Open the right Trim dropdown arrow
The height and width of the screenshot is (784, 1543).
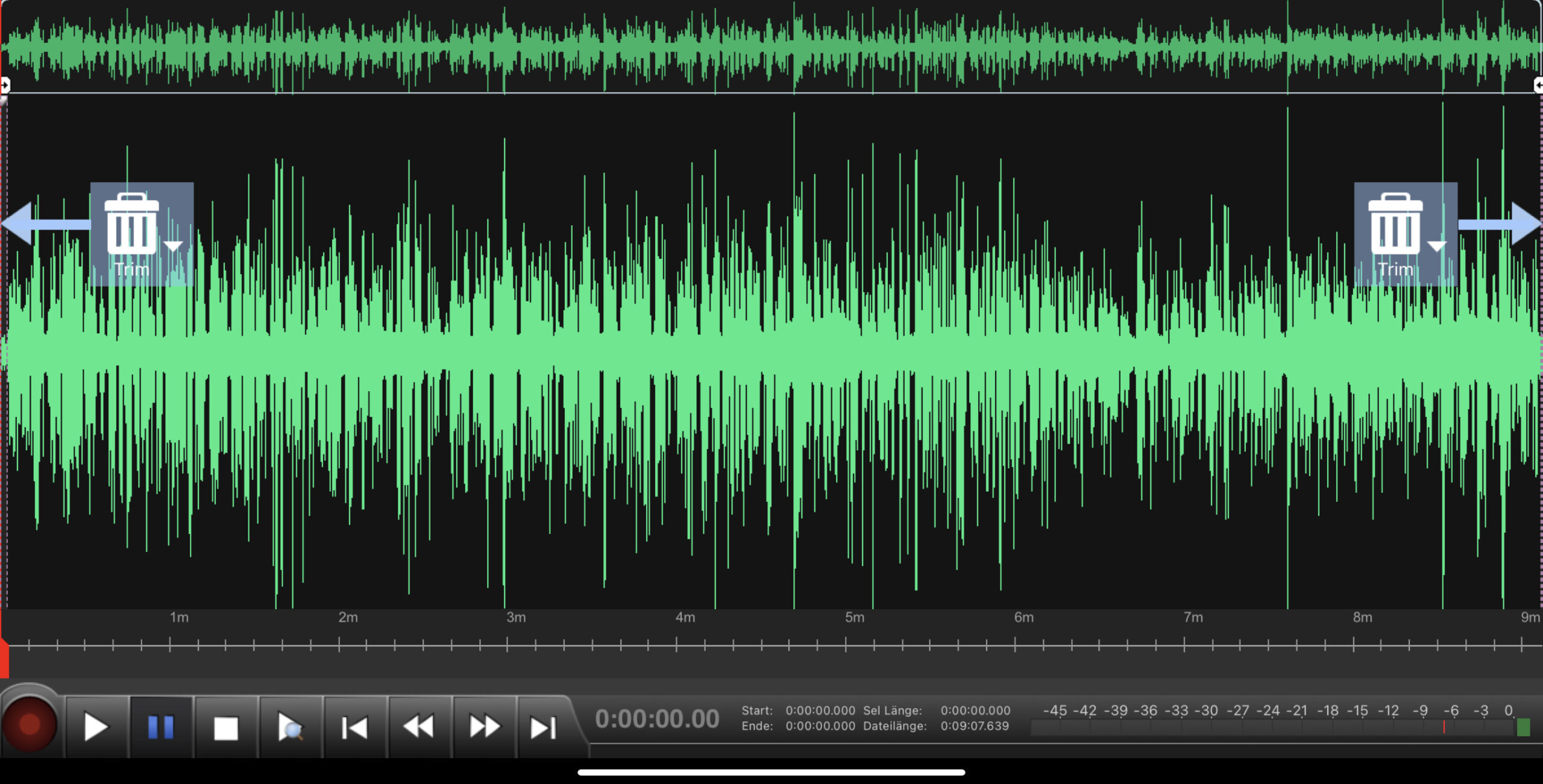point(1437,246)
